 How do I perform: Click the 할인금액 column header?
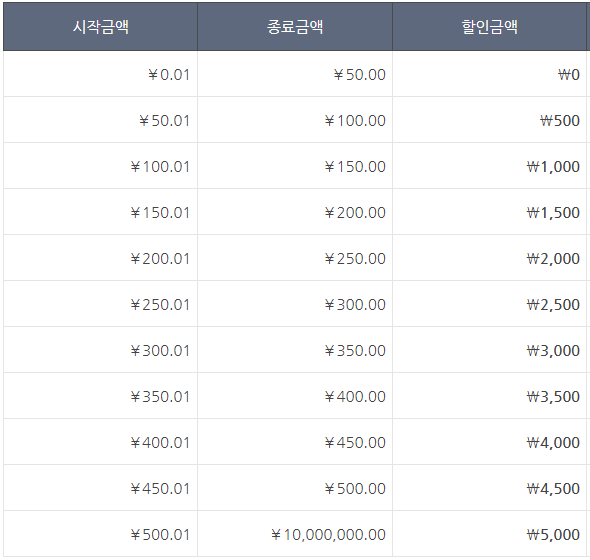[490, 27]
